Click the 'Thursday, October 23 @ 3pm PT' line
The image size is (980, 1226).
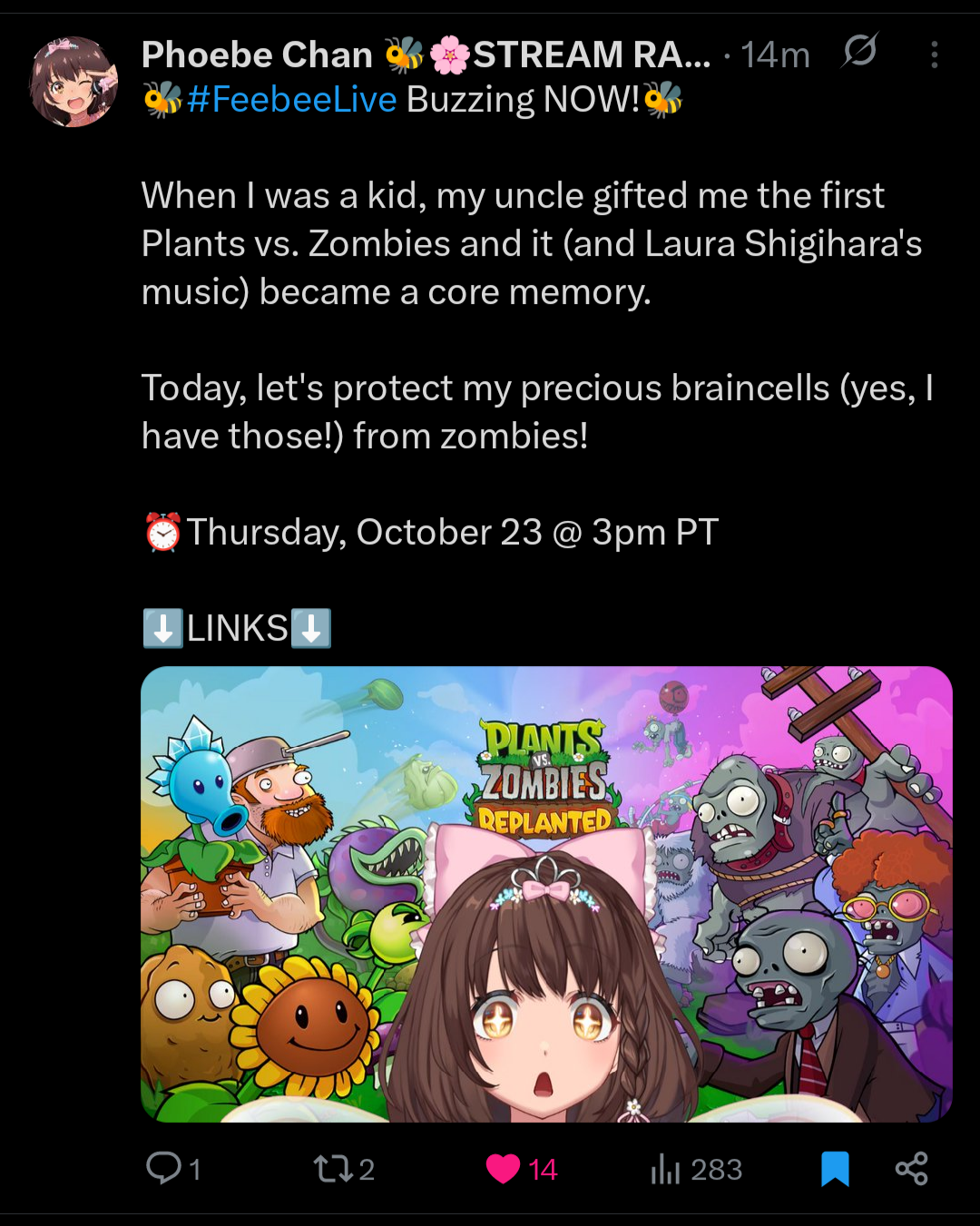432,533
